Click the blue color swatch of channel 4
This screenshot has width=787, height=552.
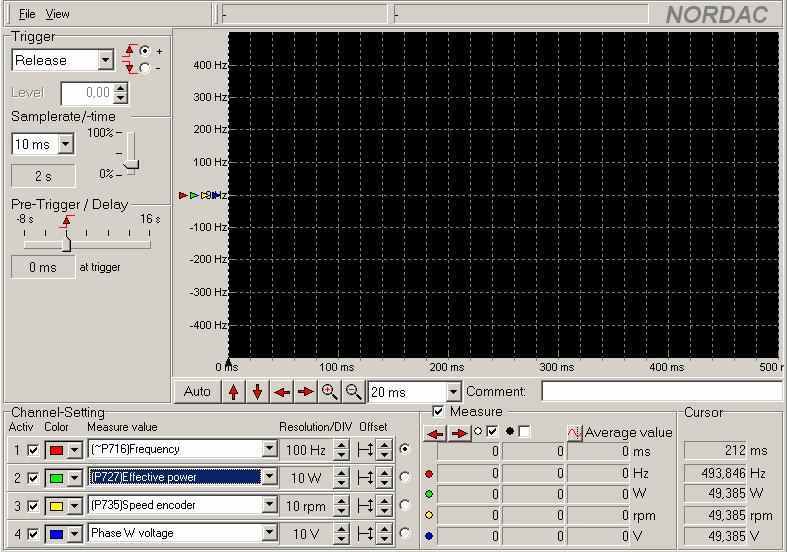pos(56,534)
